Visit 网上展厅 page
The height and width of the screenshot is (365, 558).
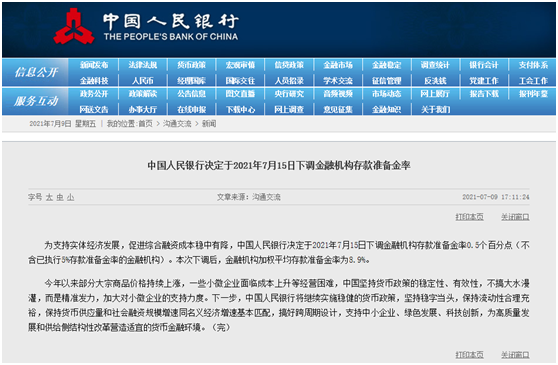(x=435, y=94)
